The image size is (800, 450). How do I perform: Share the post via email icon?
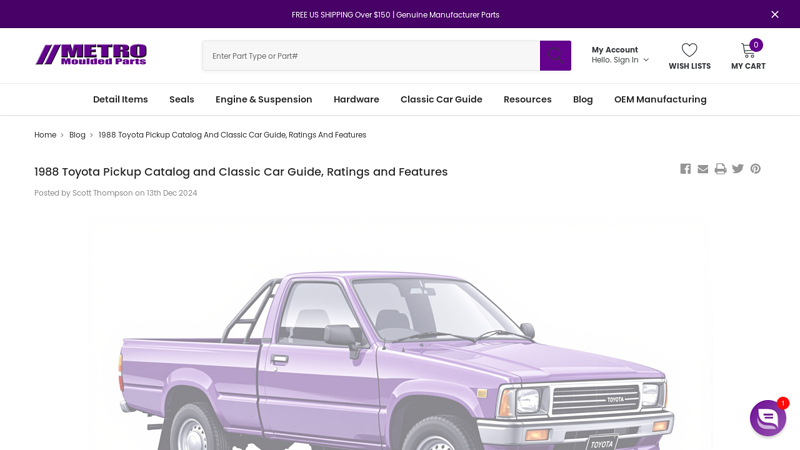pyautogui.click(x=703, y=169)
